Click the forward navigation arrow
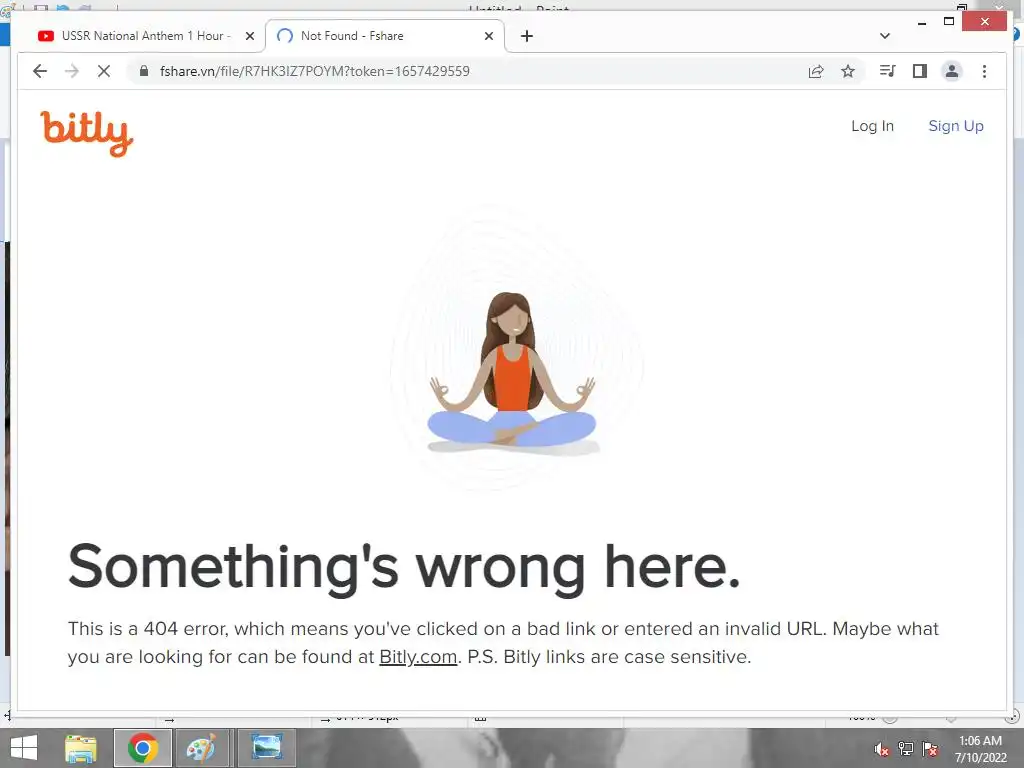Viewport: 1024px width, 768px height. (72, 71)
